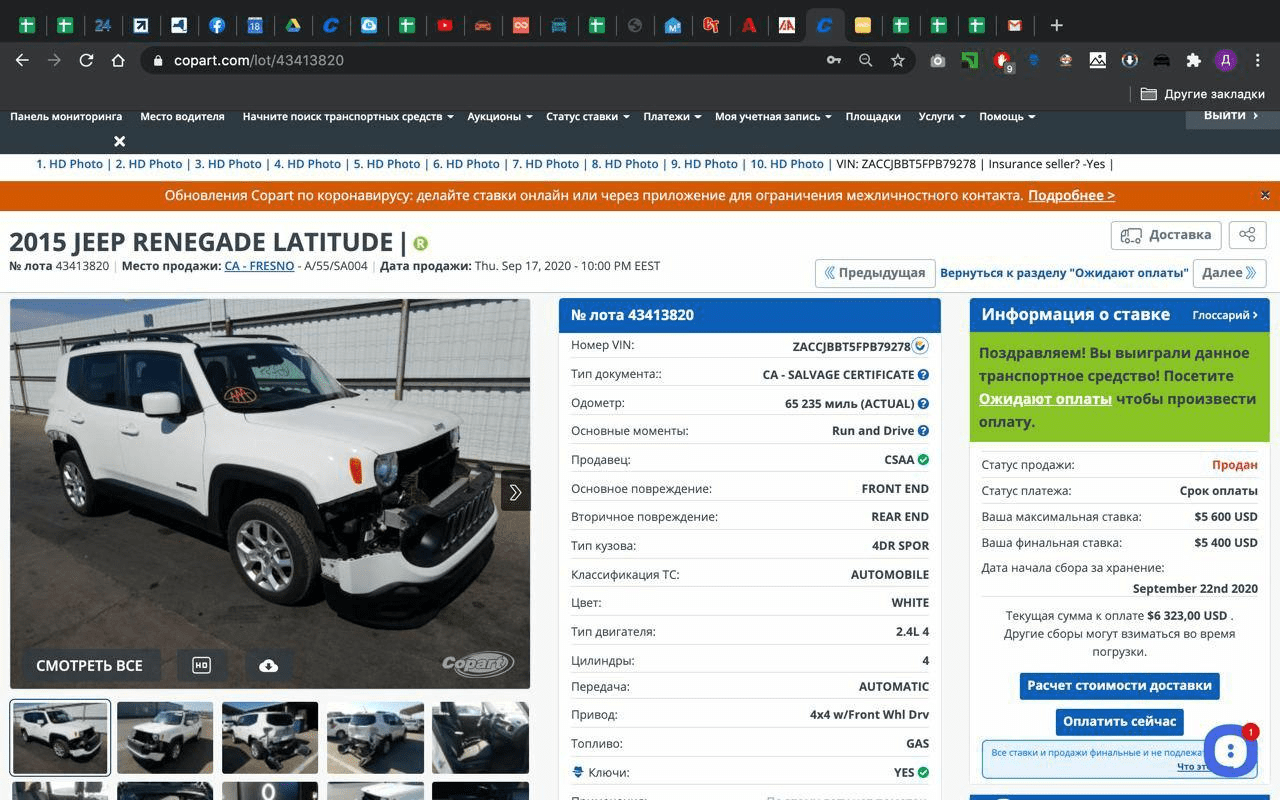Switch to the Google Drive tab
This screenshot has width=1280, height=800.
(293, 25)
